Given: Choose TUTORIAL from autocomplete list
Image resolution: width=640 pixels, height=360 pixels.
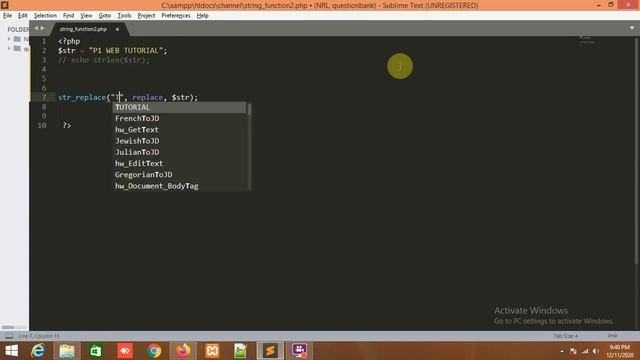Looking at the screenshot, I should pos(180,107).
